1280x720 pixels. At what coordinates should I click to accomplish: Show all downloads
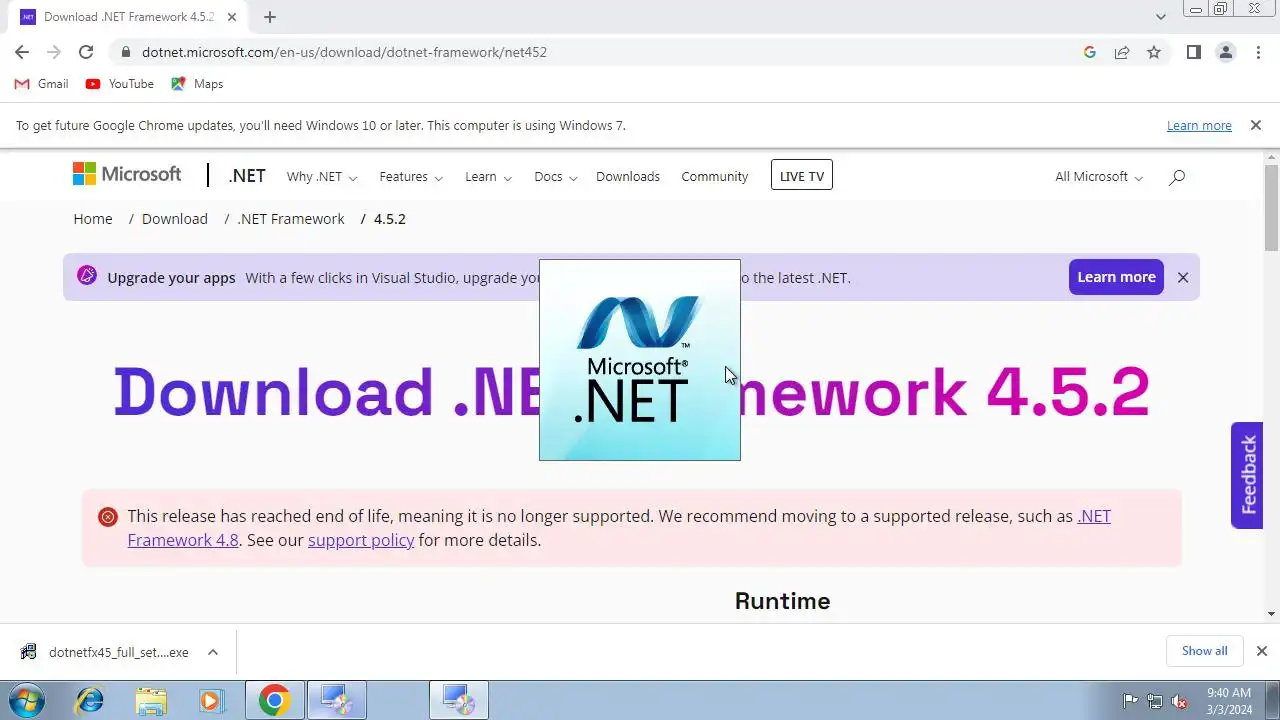click(1204, 651)
